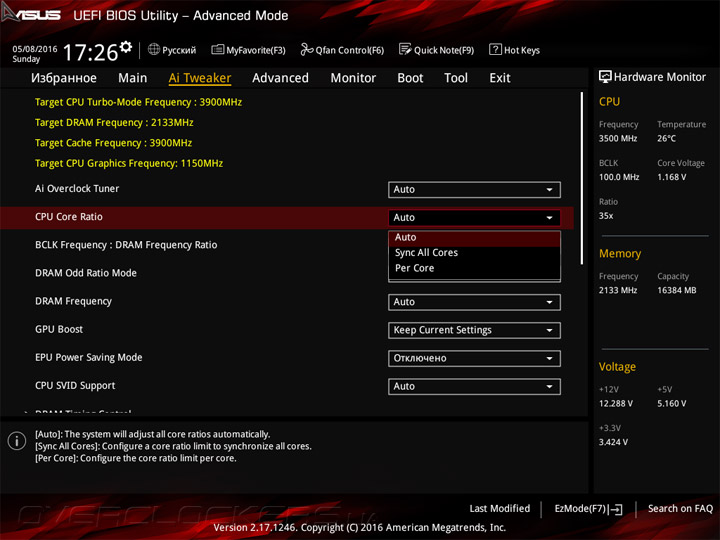Open the clock settings gear icon
The height and width of the screenshot is (540, 720).
[126, 46]
